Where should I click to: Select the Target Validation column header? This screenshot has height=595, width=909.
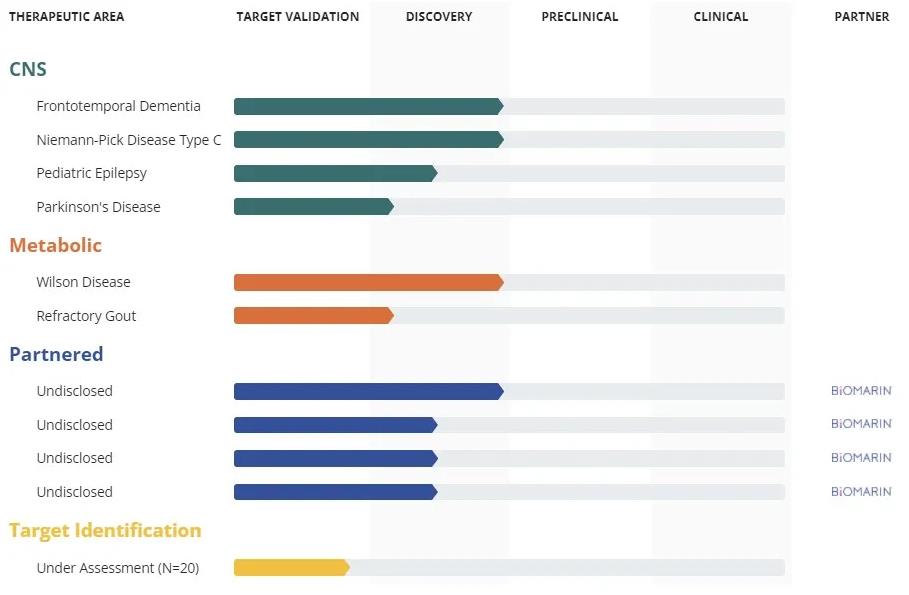coord(297,17)
